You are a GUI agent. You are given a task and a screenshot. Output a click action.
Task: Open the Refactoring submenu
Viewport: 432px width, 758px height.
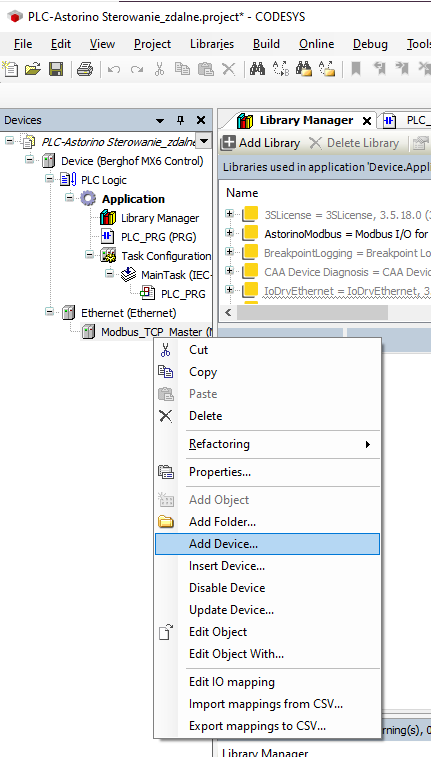tap(267, 444)
